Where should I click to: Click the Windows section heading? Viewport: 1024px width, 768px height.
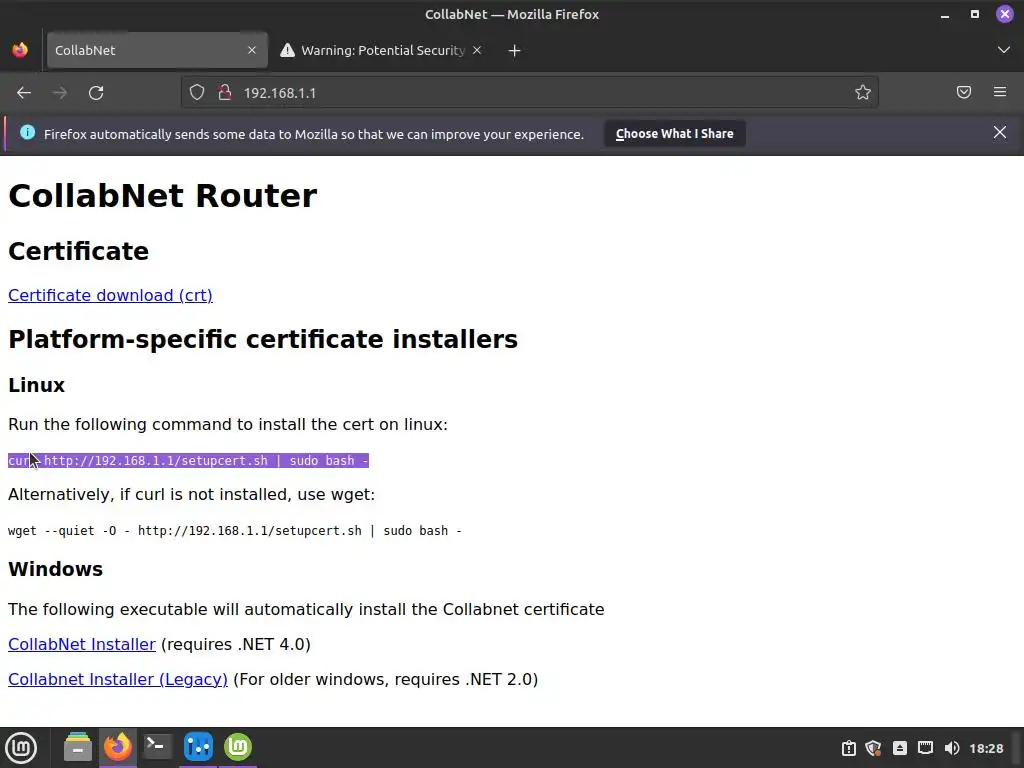(56, 569)
